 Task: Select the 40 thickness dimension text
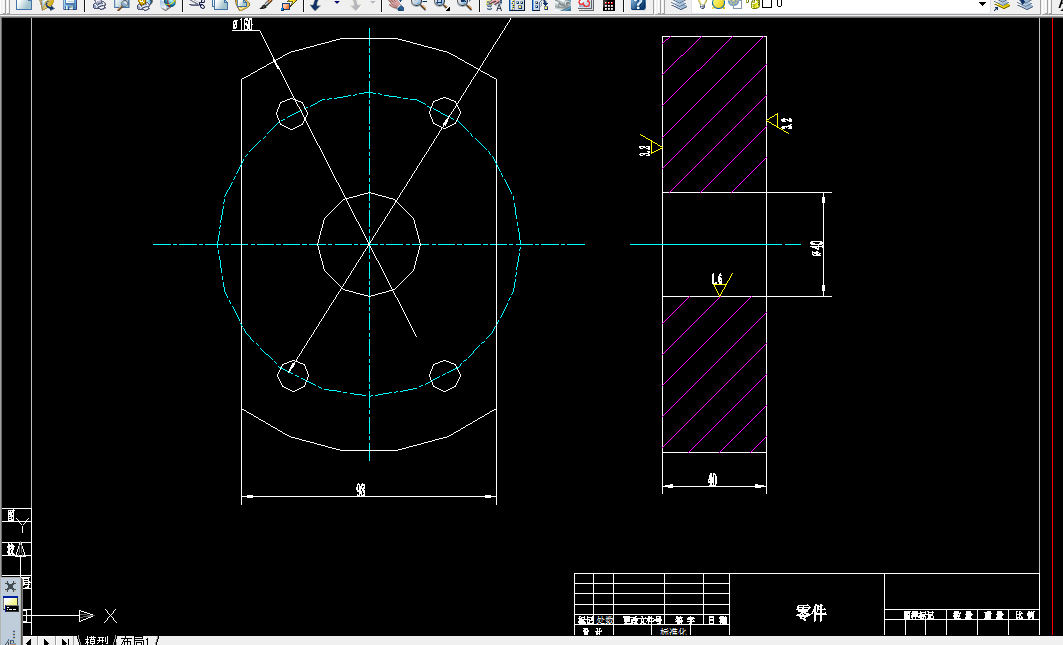[x=712, y=480]
